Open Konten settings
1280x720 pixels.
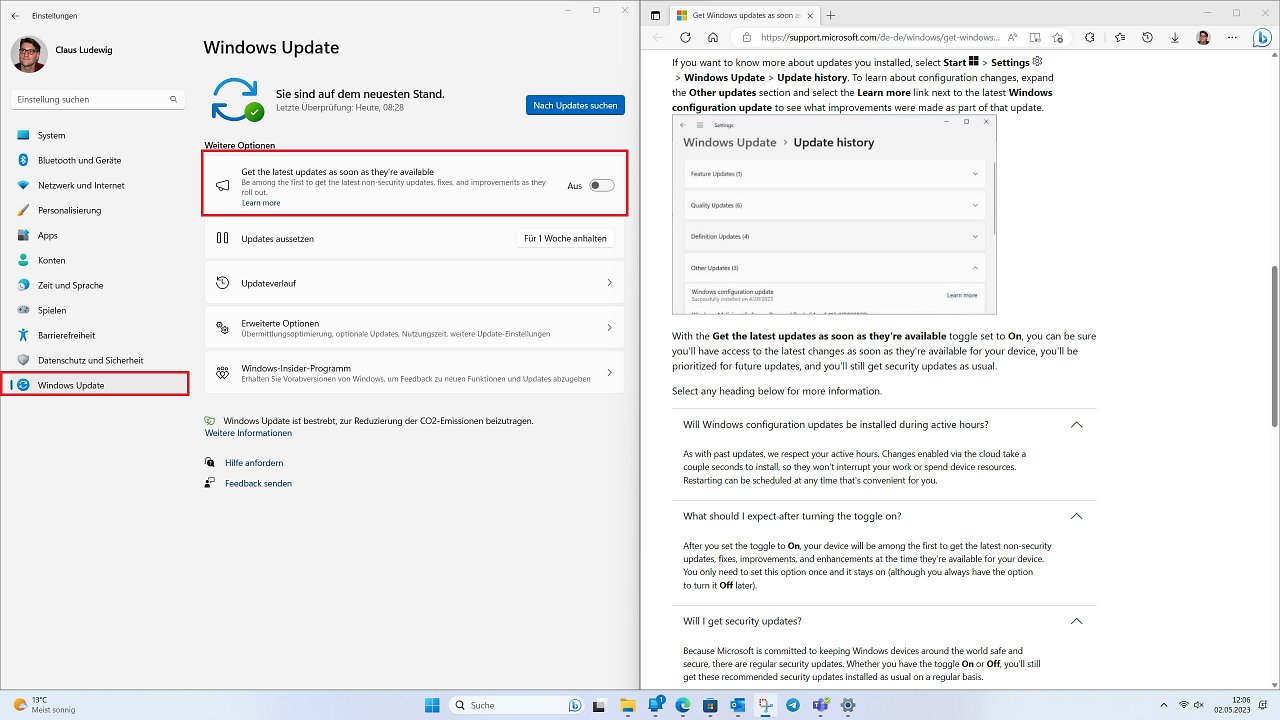point(95,260)
